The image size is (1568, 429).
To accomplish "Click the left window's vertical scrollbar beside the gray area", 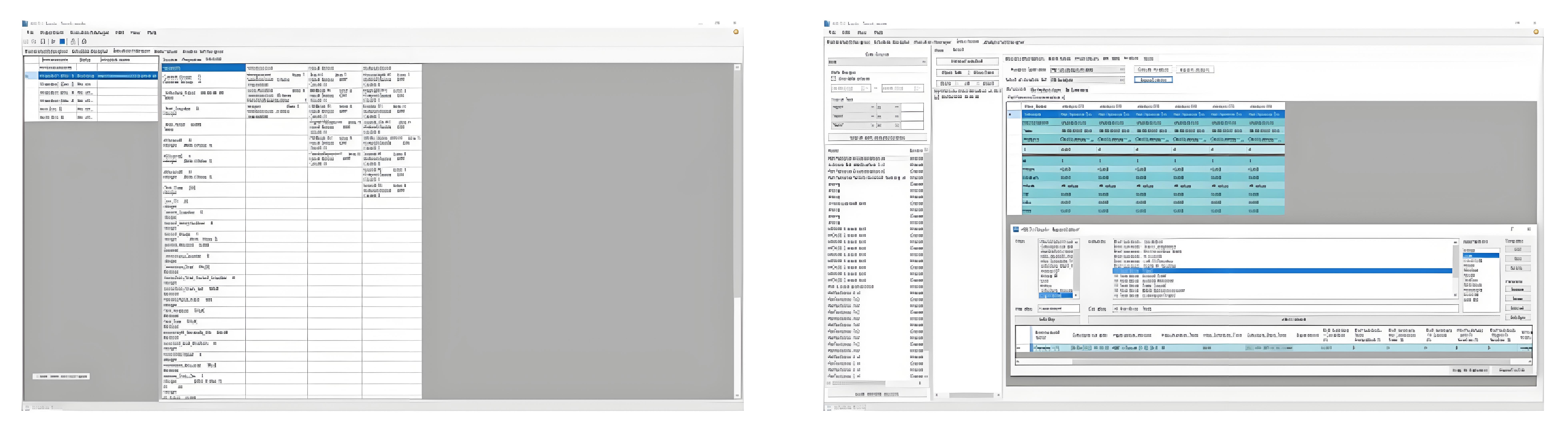I will click(737, 232).
